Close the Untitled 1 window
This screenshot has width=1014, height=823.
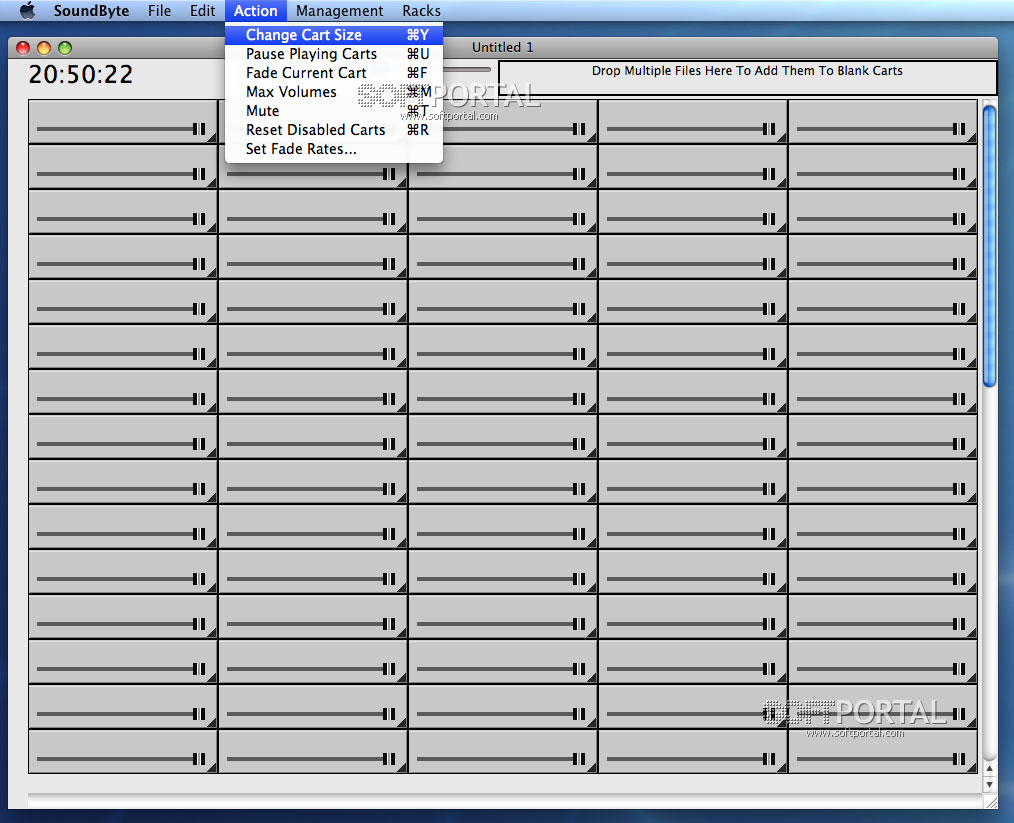(x=23, y=48)
